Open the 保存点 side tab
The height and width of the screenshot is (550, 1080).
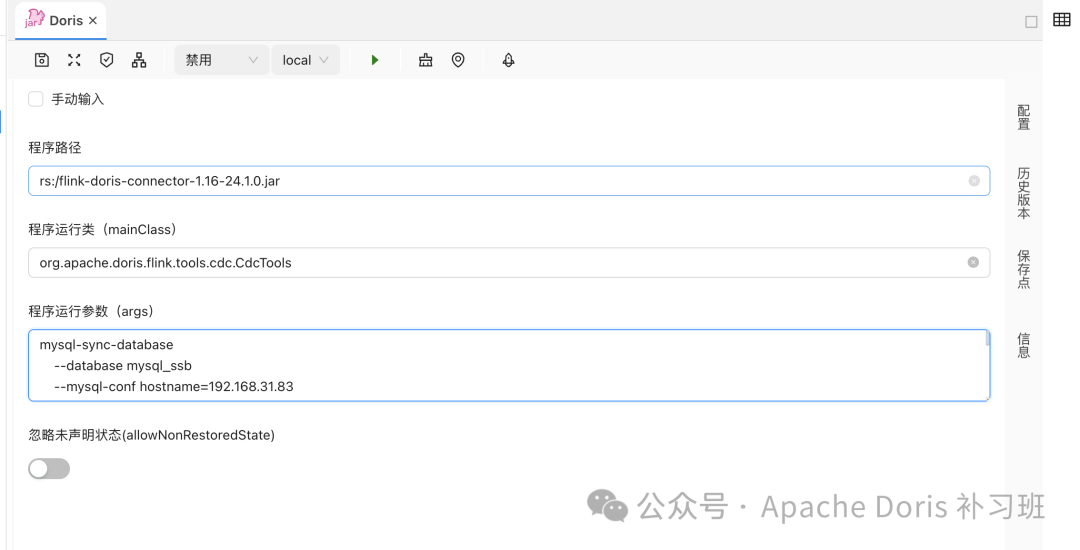click(x=1023, y=270)
